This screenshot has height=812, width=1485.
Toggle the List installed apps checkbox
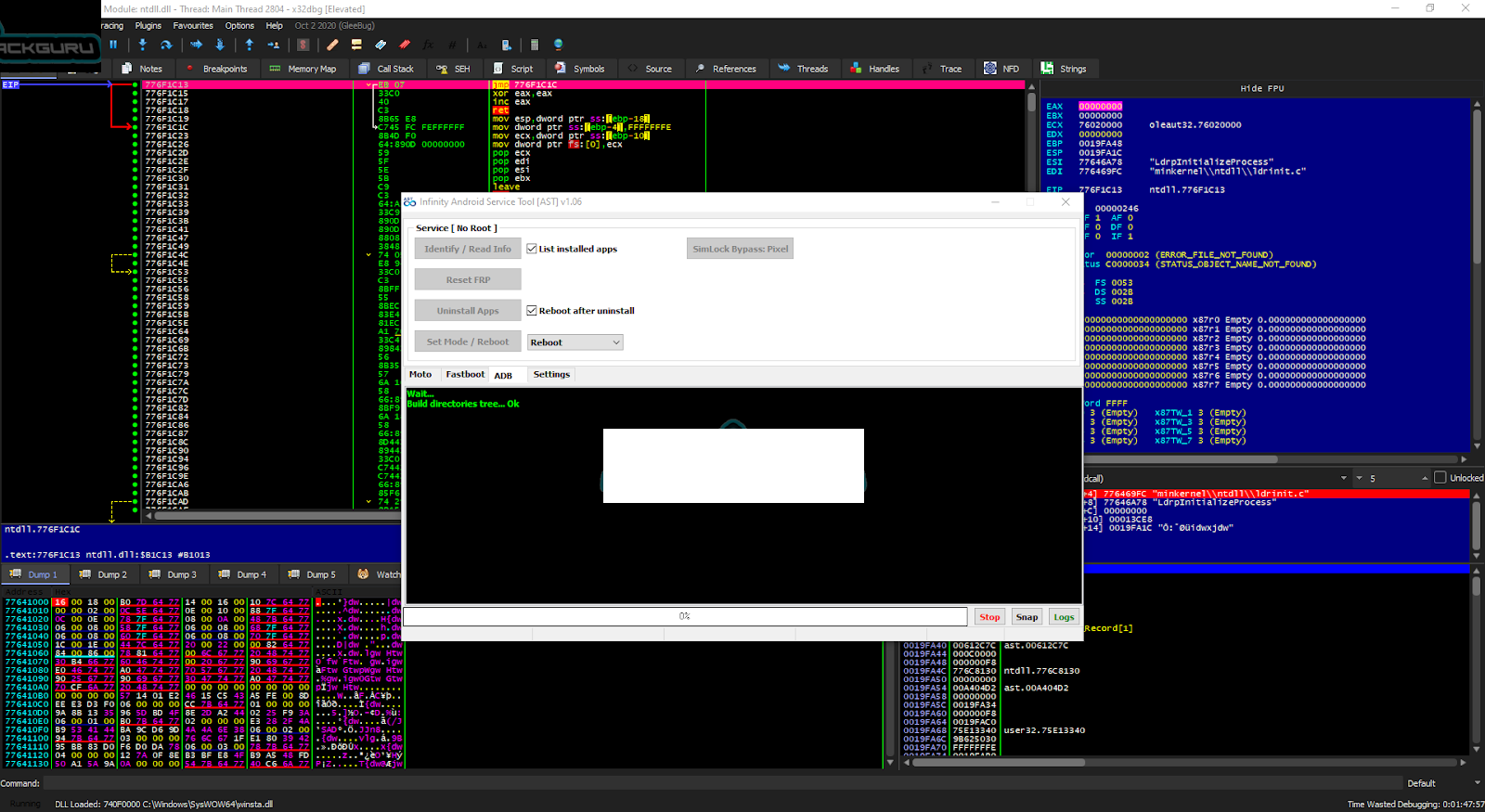click(x=532, y=249)
